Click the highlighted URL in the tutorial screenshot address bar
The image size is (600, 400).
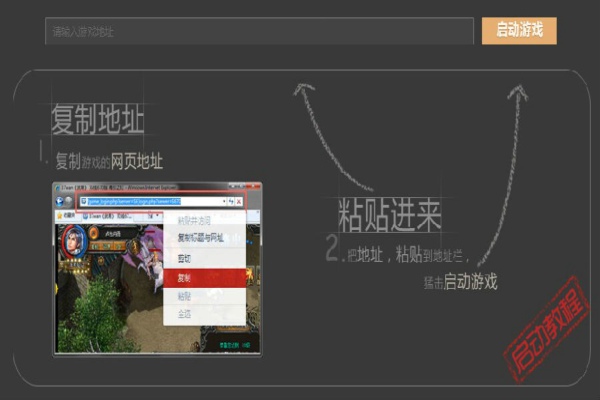134,201
